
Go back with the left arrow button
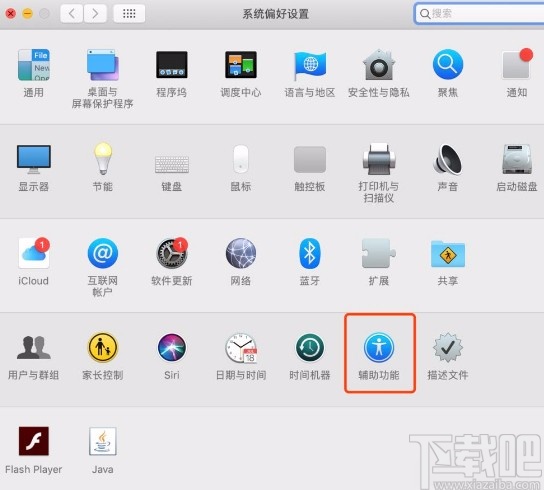pyautogui.click(x=71, y=14)
